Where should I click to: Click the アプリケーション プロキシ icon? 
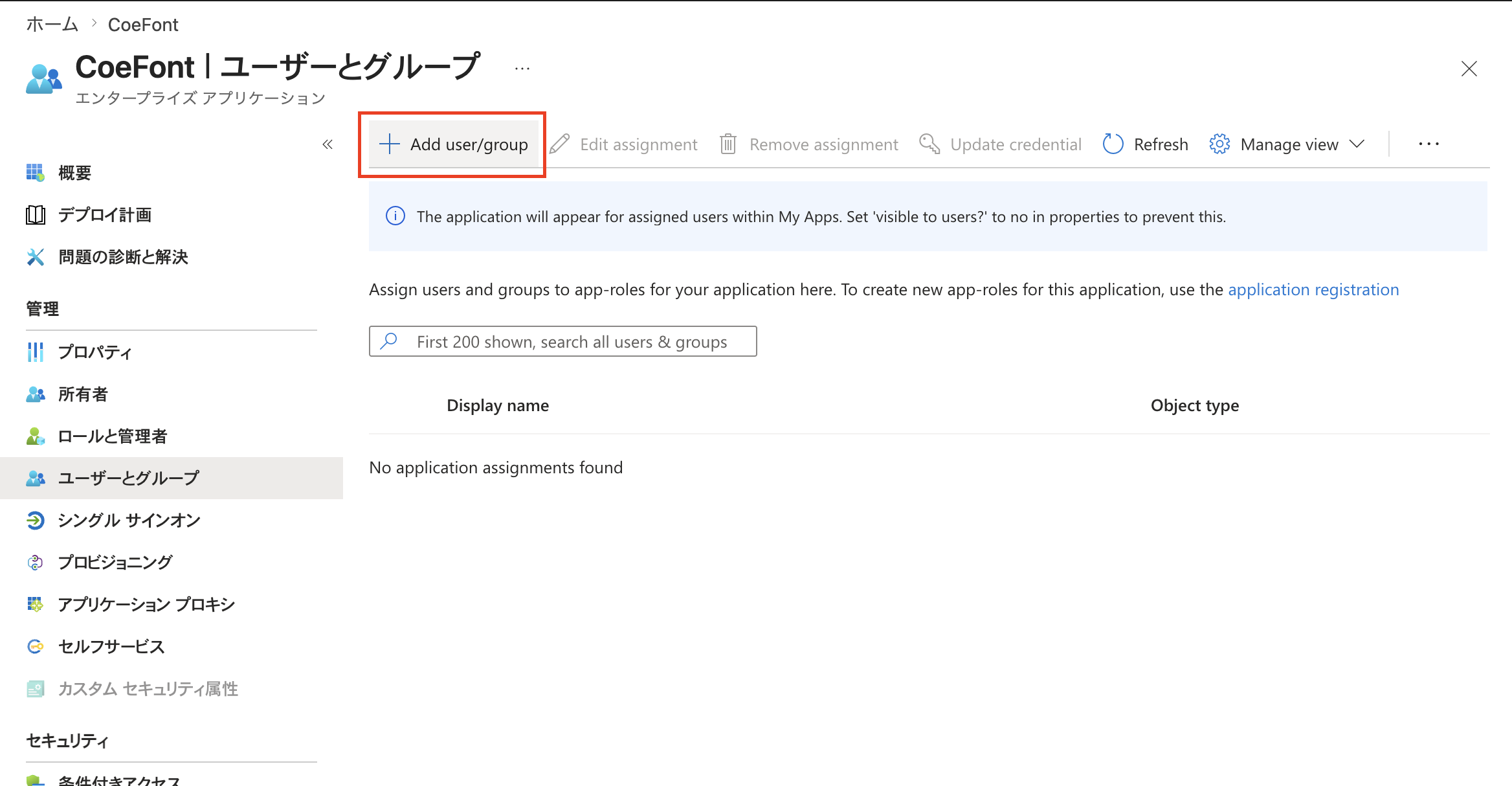pos(35,604)
